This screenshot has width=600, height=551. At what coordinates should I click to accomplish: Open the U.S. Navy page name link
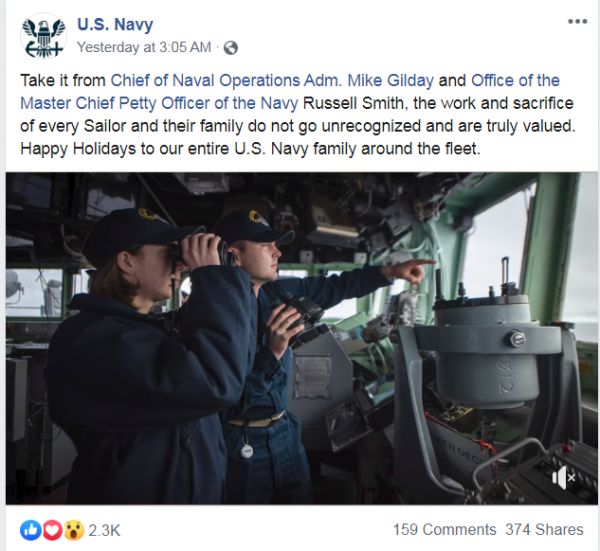point(115,25)
